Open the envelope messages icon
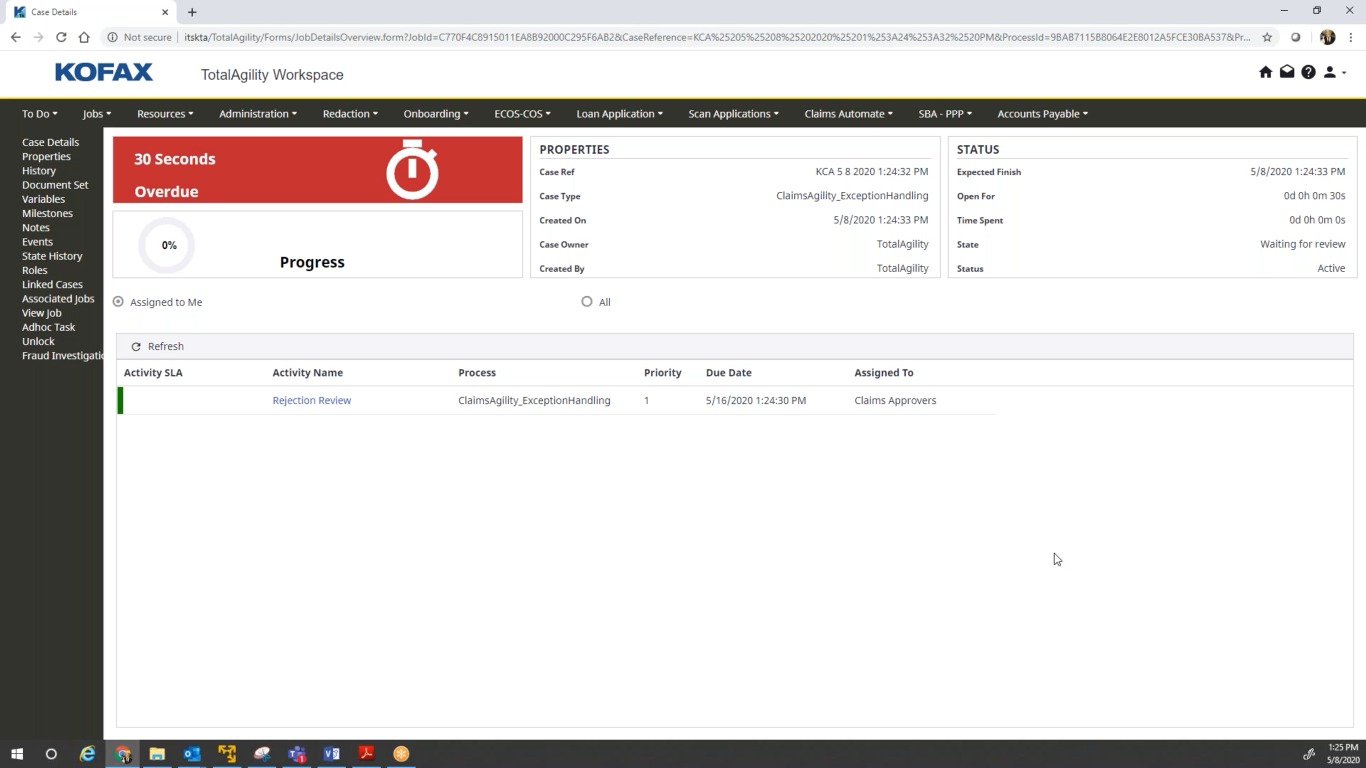This screenshot has width=1366, height=768. (x=1287, y=72)
